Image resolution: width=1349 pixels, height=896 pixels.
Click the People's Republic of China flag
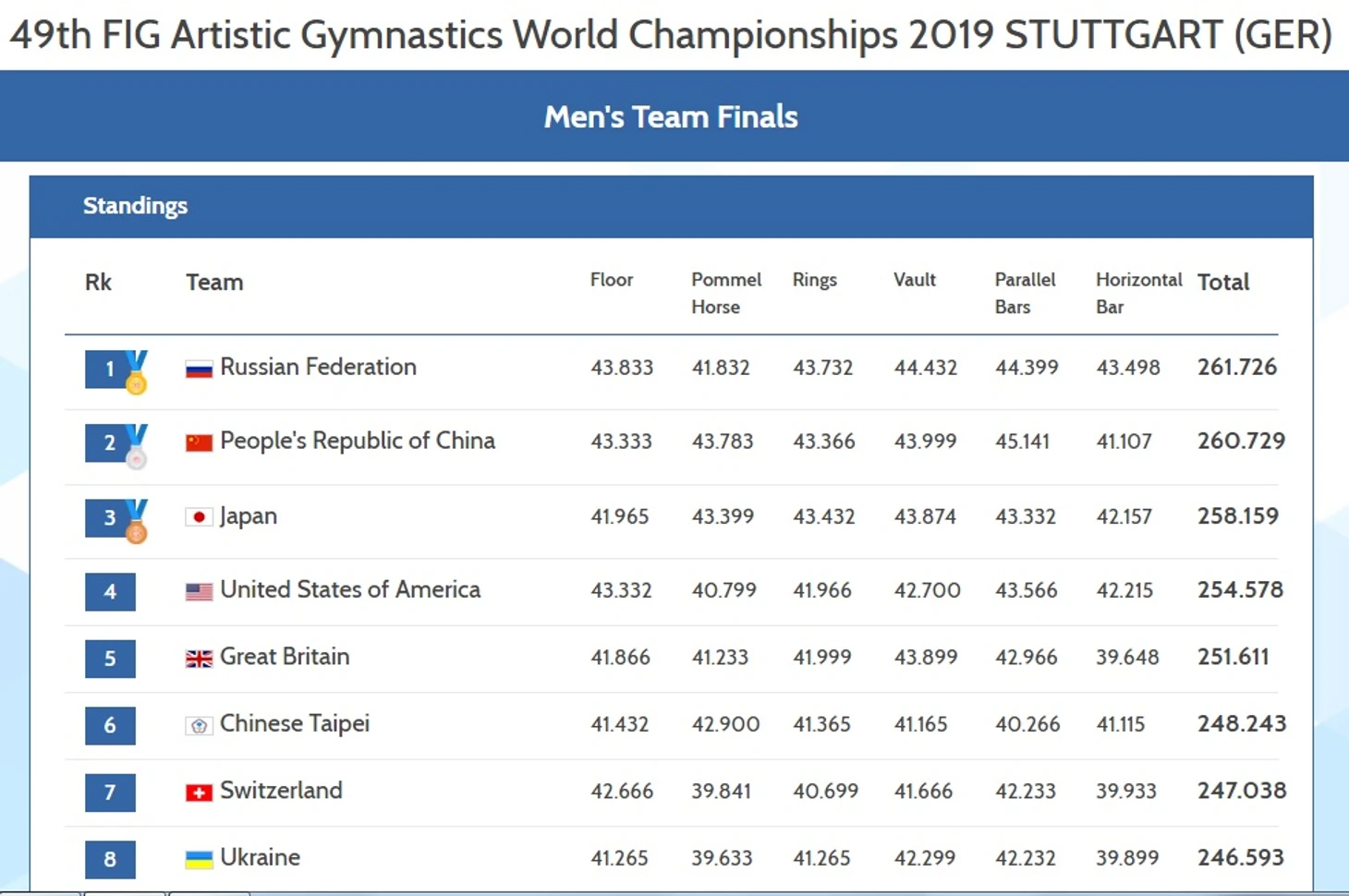(x=199, y=443)
